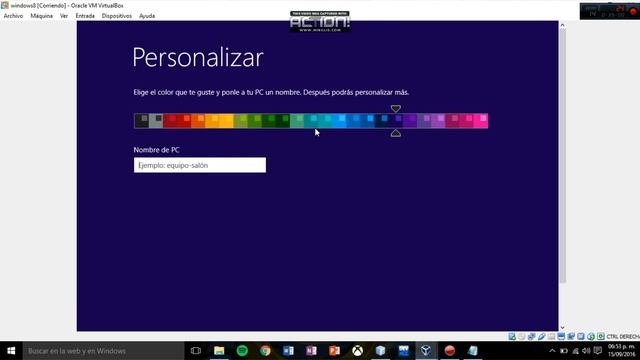Open Xbox app from the taskbar
The width and height of the screenshot is (640, 360).
click(358, 351)
